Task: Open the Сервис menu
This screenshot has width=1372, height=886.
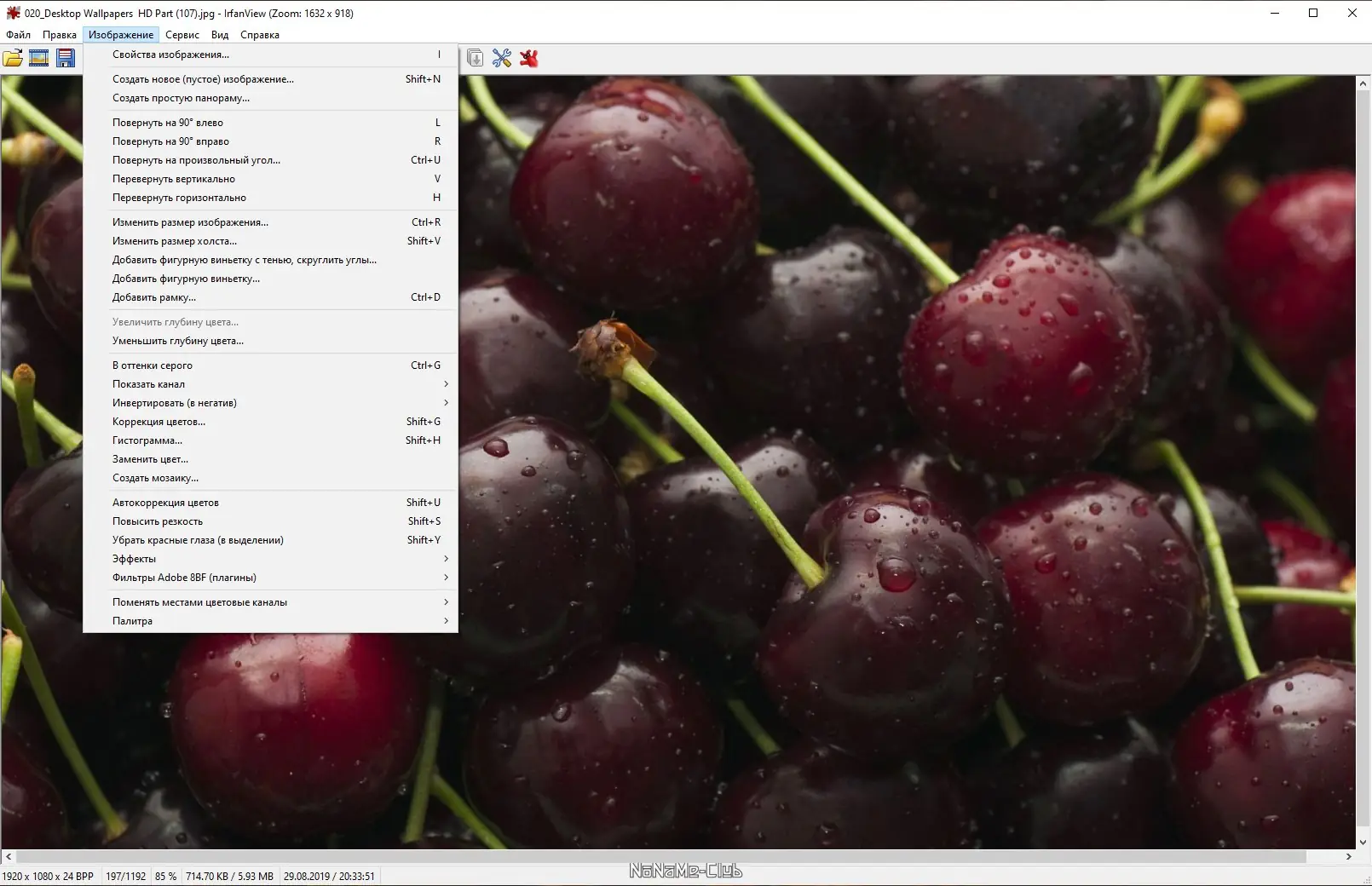Action: [182, 35]
